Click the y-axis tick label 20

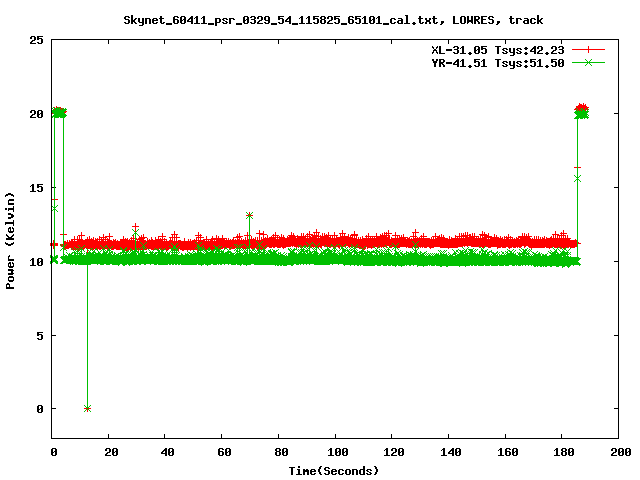36,114
